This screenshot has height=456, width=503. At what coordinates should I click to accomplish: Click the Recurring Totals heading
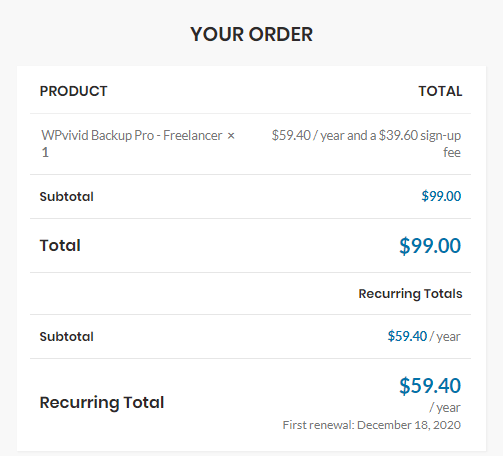click(410, 294)
